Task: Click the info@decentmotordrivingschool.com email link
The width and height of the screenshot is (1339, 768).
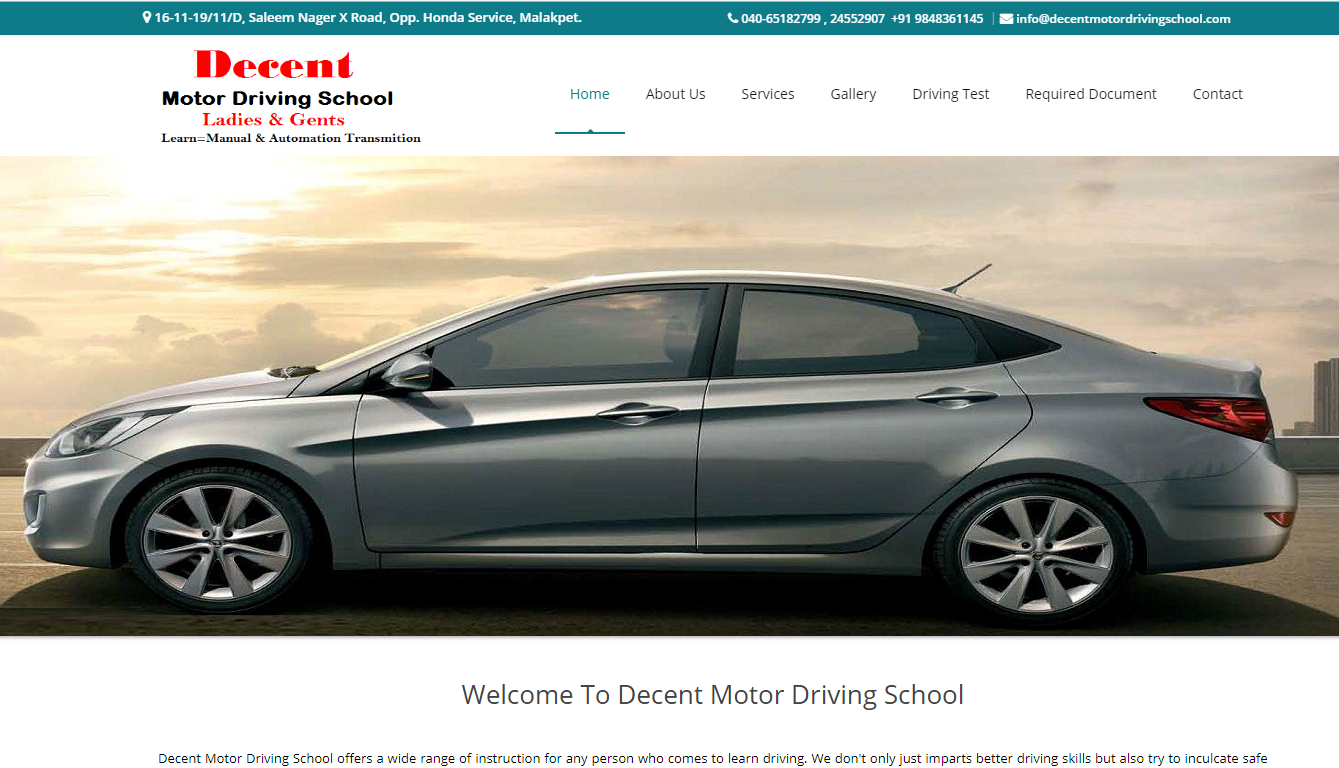Action: (x=1123, y=19)
